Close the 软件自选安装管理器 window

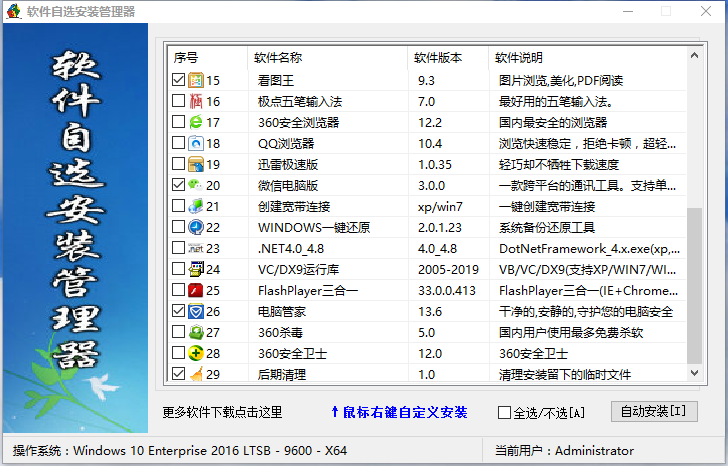point(706,11)
